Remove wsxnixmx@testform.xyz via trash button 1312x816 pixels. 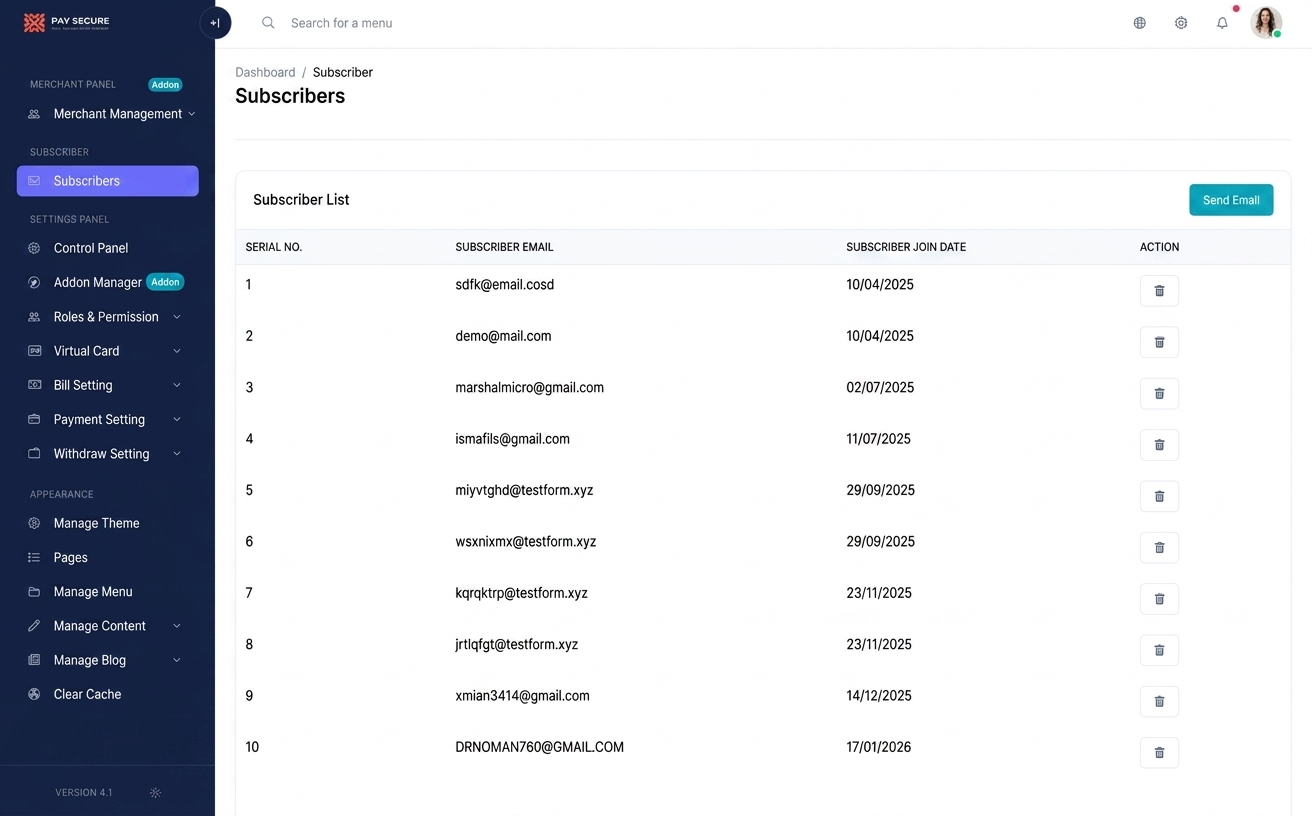1159,548
